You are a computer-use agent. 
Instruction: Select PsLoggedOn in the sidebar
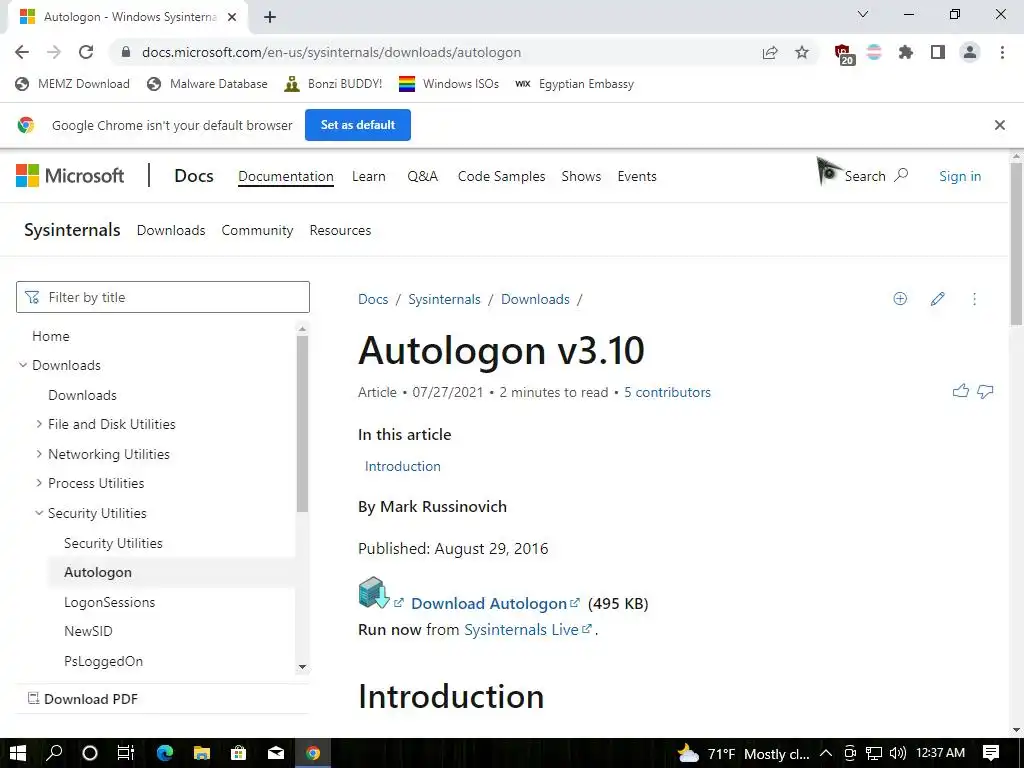[x=103, y=661]
